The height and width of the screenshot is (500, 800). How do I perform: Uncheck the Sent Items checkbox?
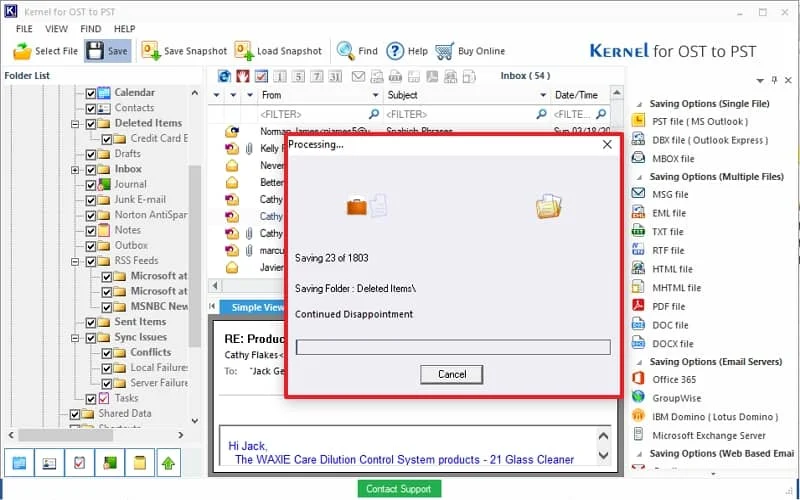90,323
